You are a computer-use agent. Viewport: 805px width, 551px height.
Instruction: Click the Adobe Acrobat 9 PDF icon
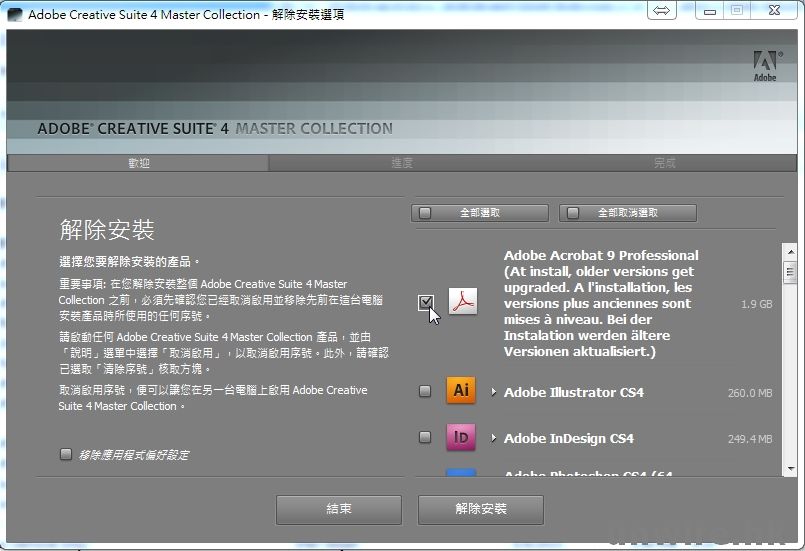(462, 303)
